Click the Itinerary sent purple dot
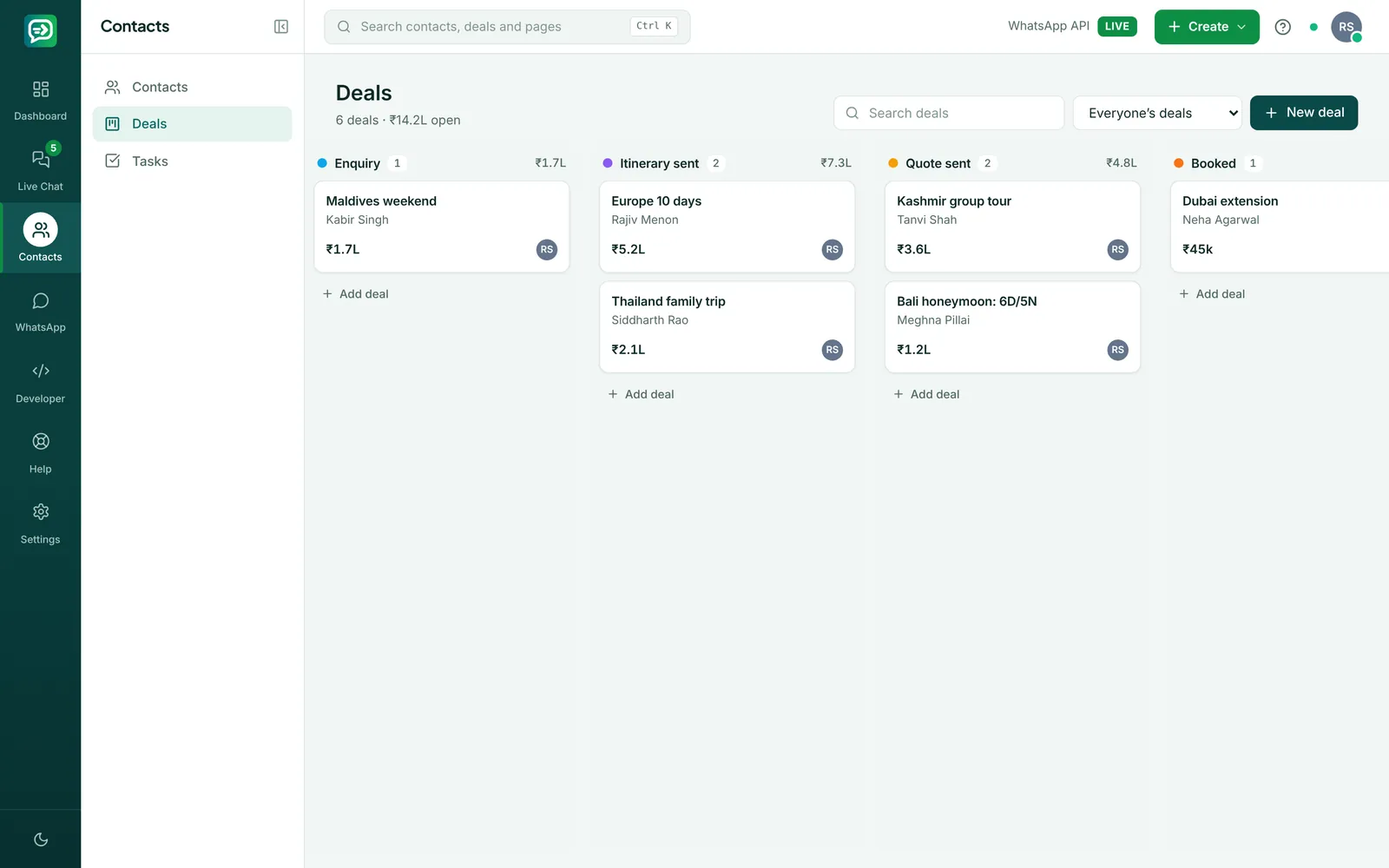 tap(608, 163)
